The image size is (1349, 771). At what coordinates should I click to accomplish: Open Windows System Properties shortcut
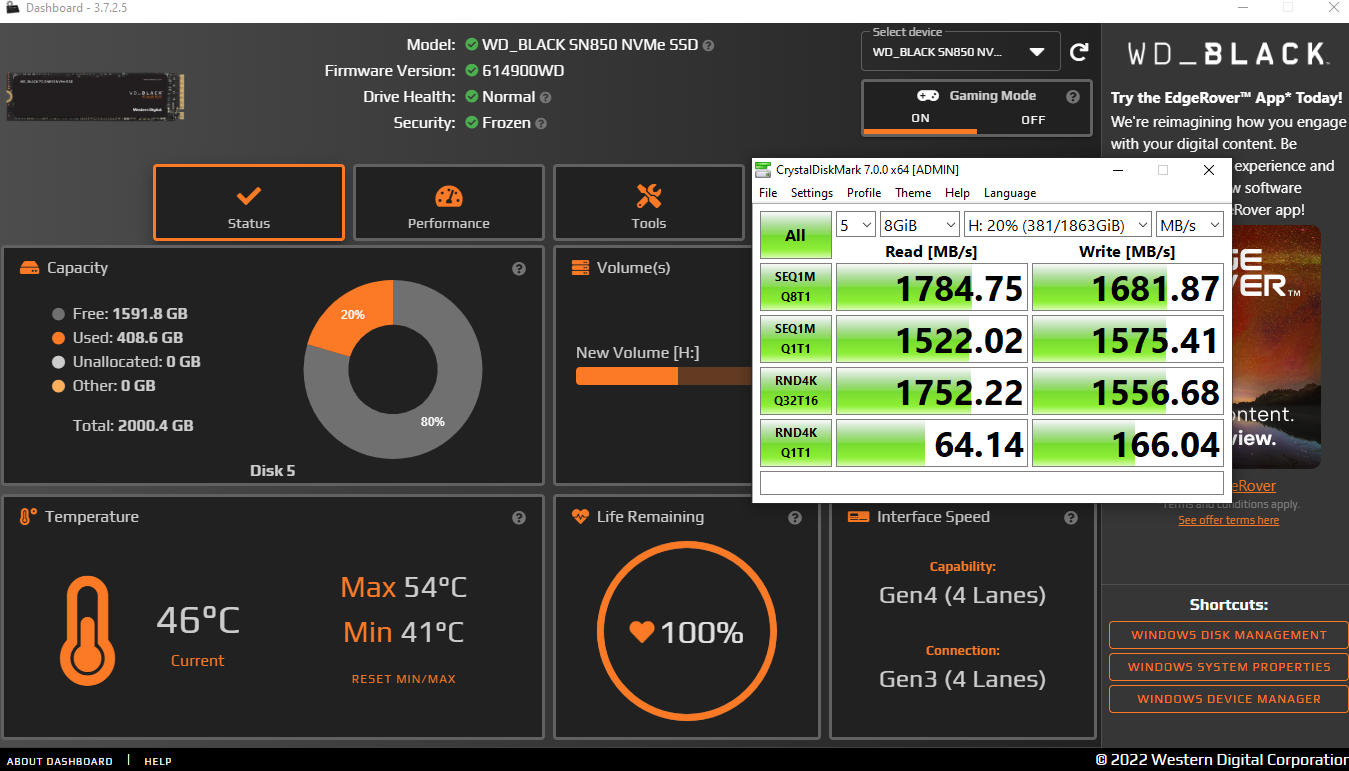1228,667
